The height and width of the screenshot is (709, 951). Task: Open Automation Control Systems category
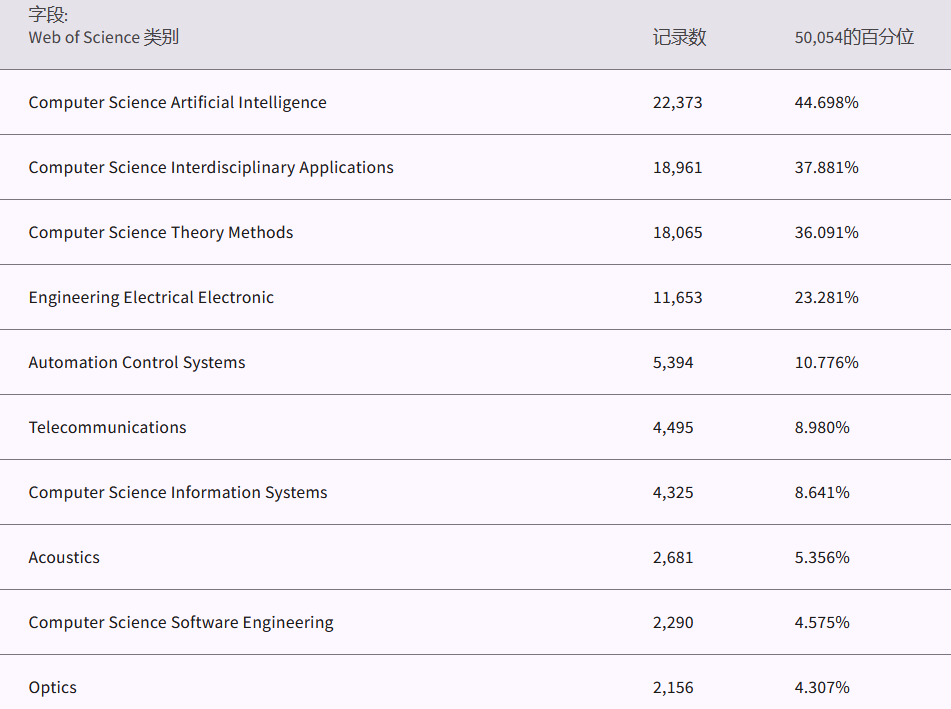[x=137, y=362]
